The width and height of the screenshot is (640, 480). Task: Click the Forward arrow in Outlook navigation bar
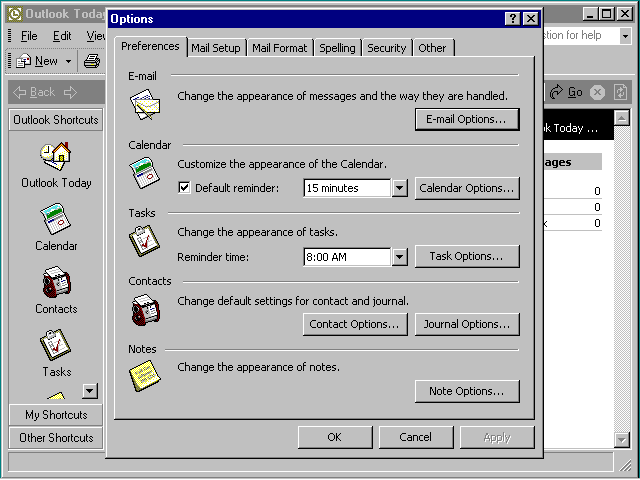pos(70,92)
